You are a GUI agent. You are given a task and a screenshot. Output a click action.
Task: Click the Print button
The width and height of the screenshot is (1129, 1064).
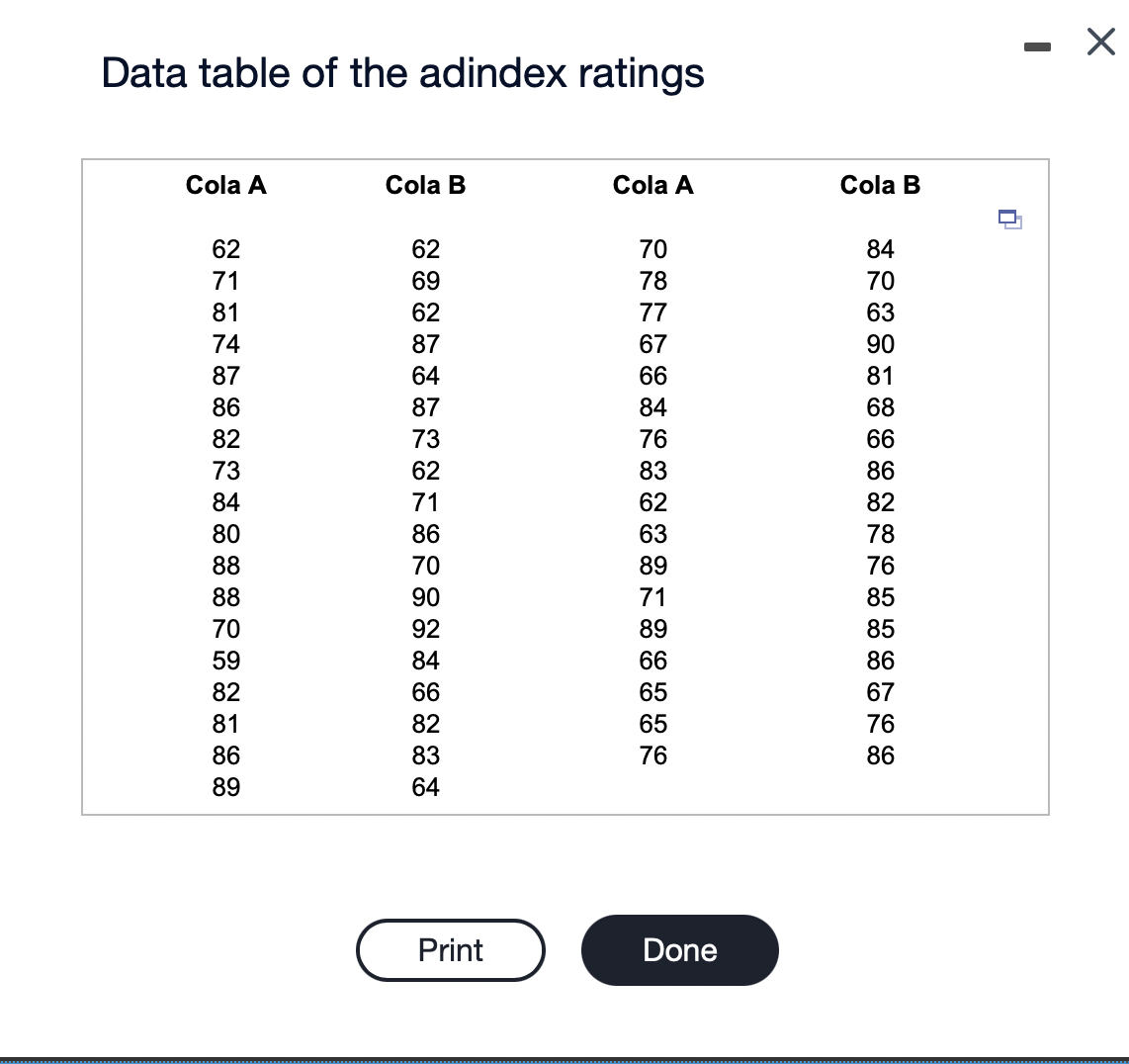coord(450,950)
